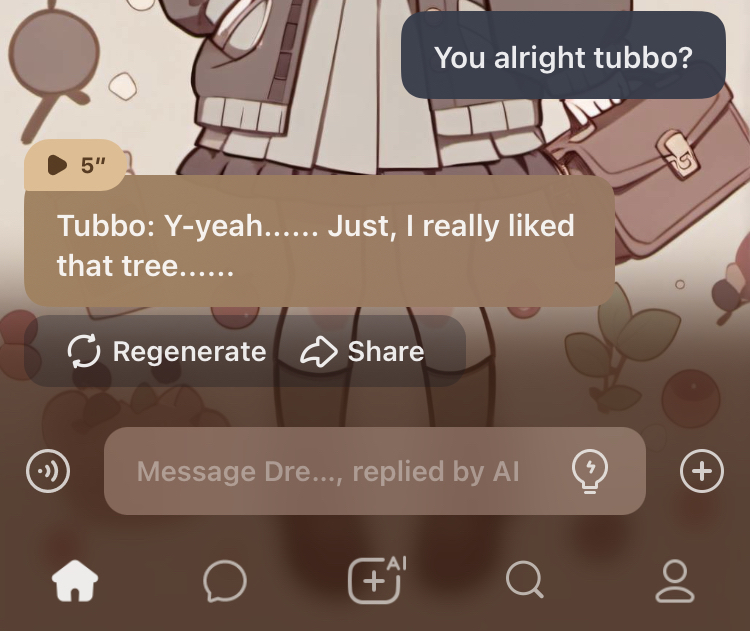Click the Share arrow icon
The width and height of the screenshot is (750, 631).
pyautogui.click(x=319, y=352)
